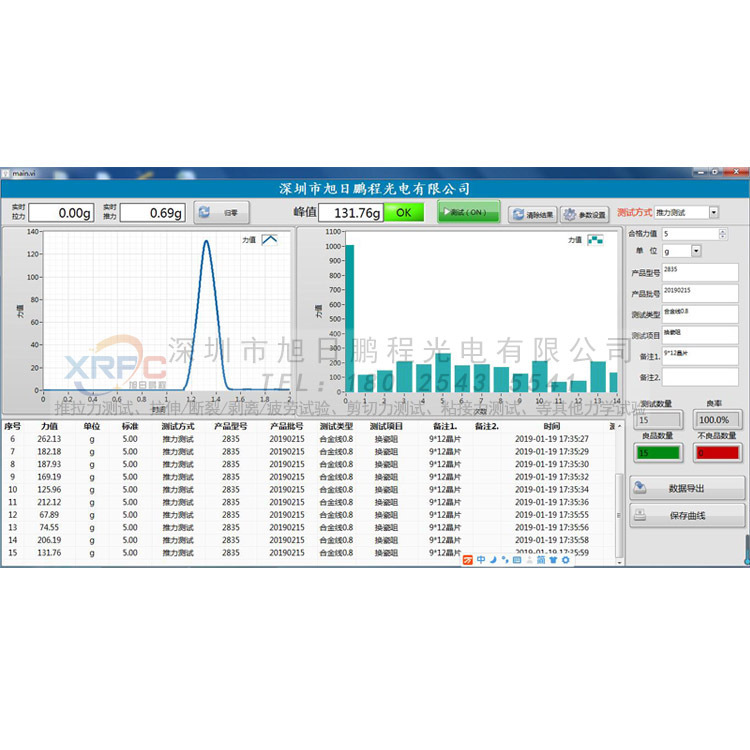Click the Sogou input method logo icon
750x750 pixels.
(x=468, y=560)
